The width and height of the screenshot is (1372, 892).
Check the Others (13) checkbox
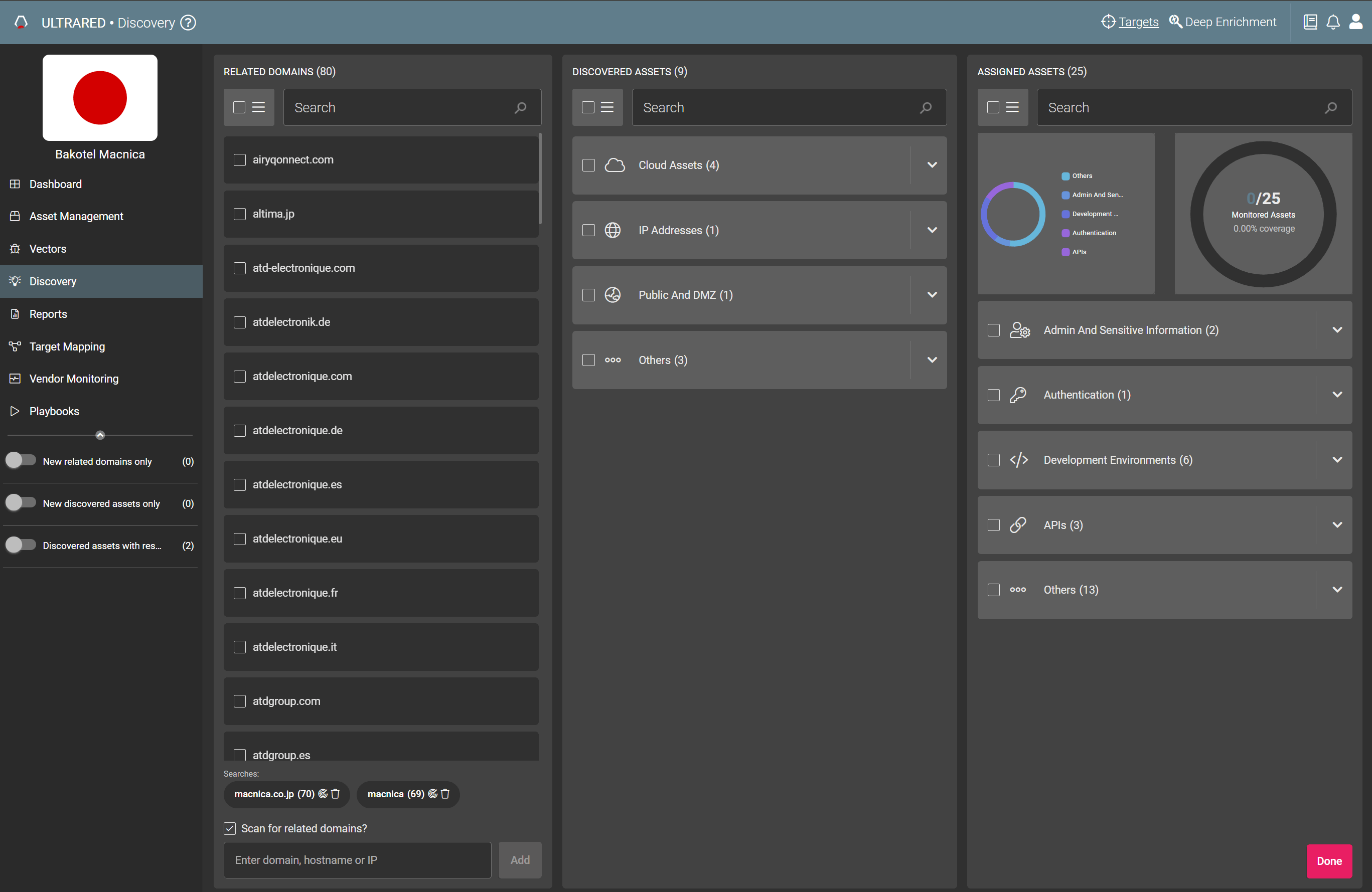coord(993,590)
